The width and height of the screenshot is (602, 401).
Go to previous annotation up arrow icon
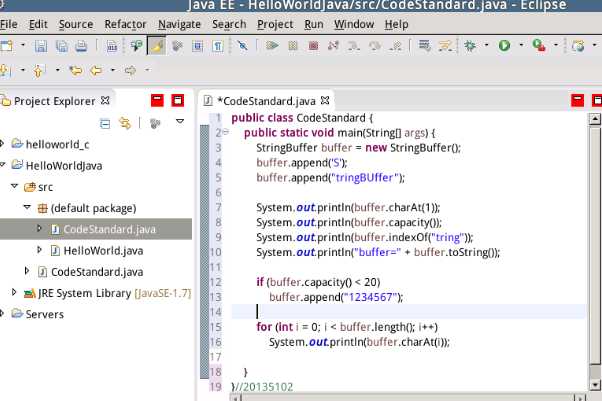click(x=38, y=71)
